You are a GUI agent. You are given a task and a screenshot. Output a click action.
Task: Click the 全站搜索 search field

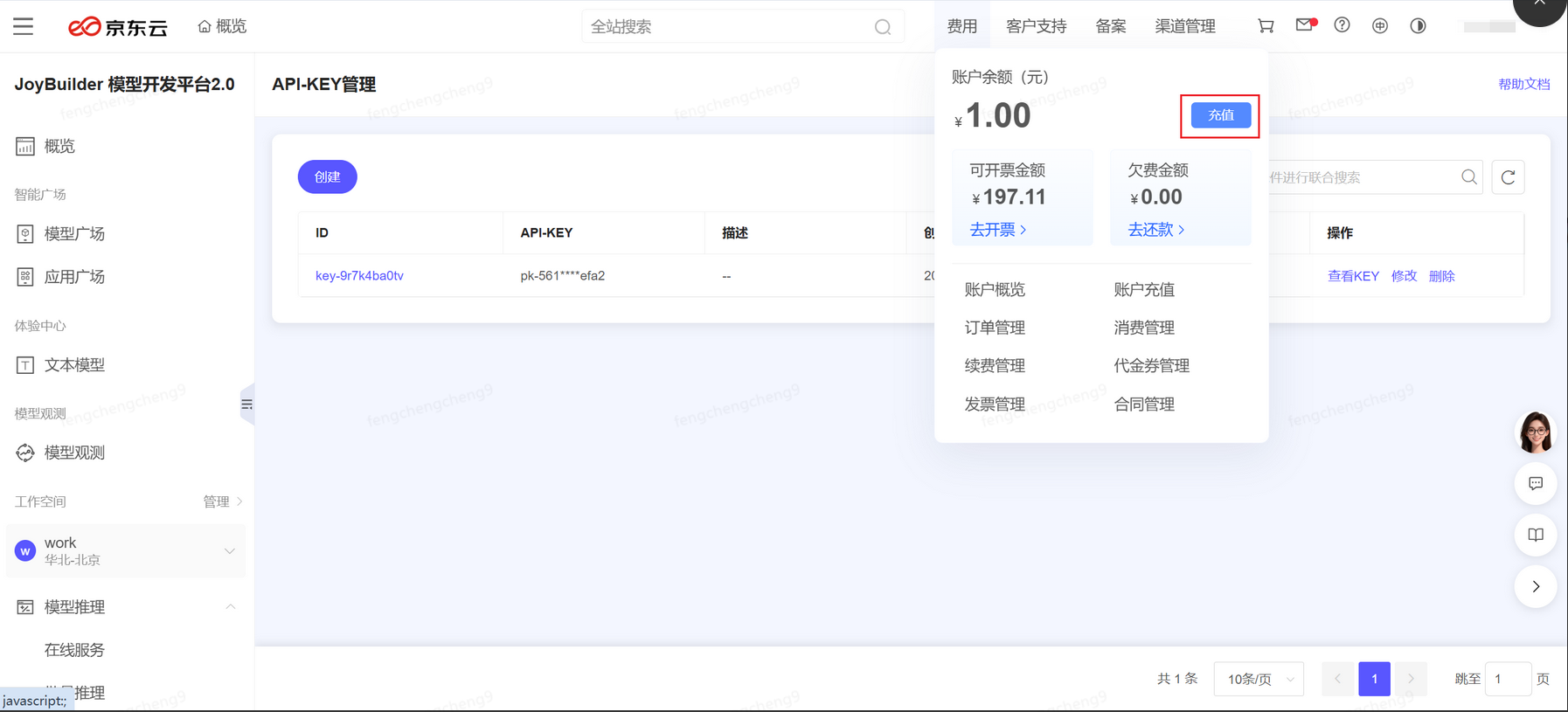tap(730, 27)
